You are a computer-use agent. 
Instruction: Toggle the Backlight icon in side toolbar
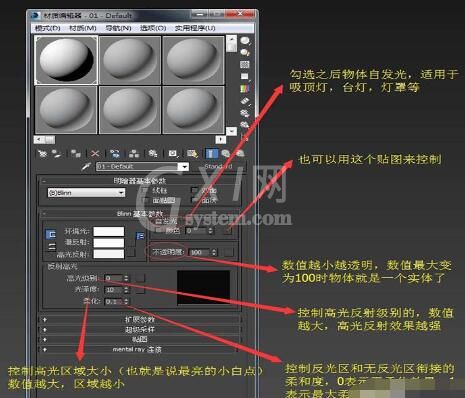(245, 53)
